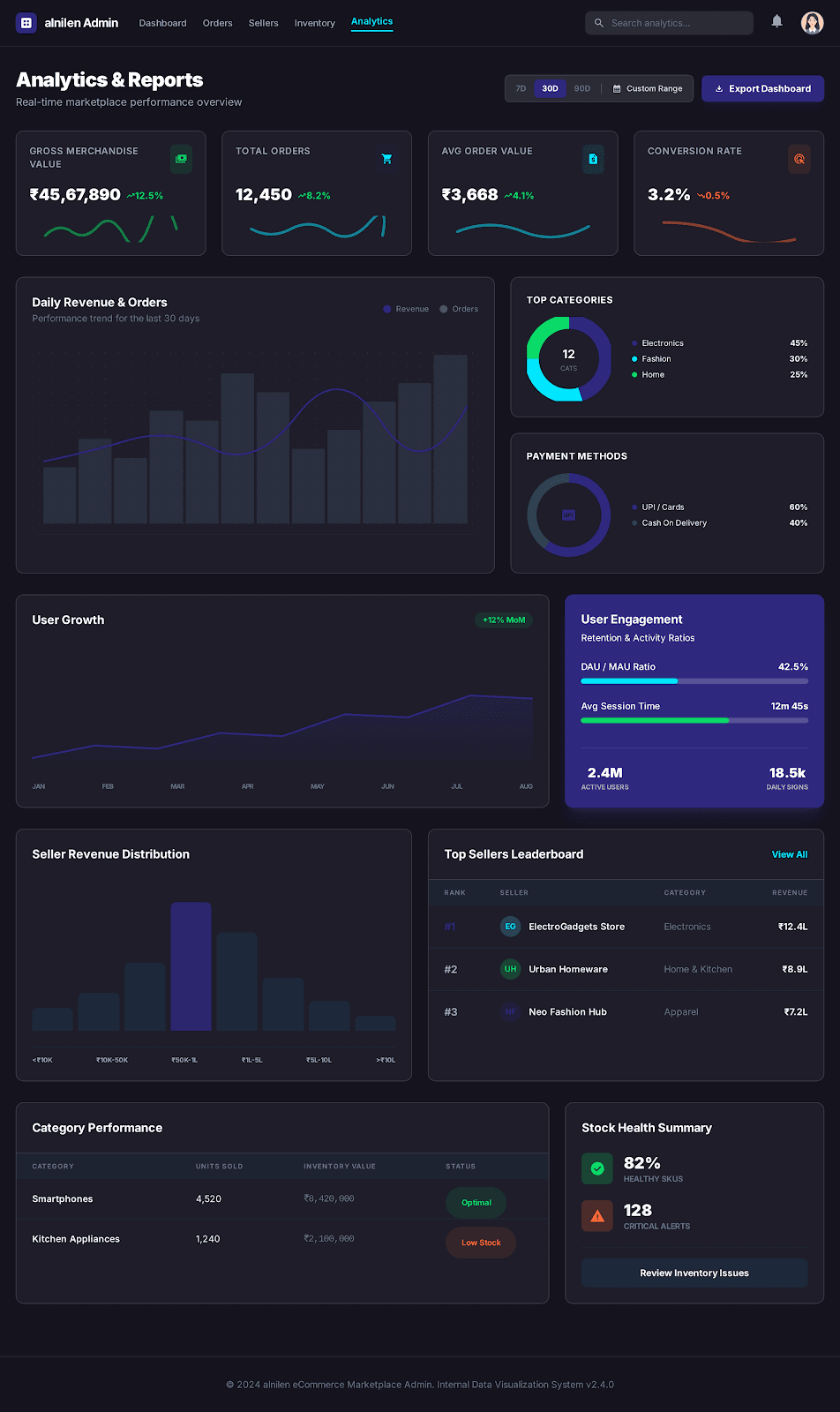Viewport: 840px width, 1412px height.
Task: Click the Export Dashboard button
Action: (x=762, y=88)
